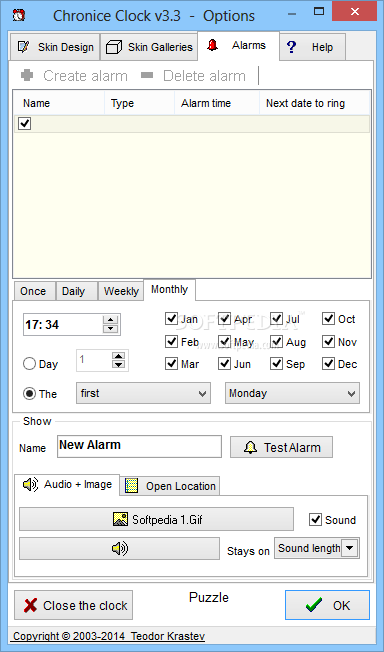Click the New Alarm name field
This screenshot has width=384, height=652.
[139, 446]
